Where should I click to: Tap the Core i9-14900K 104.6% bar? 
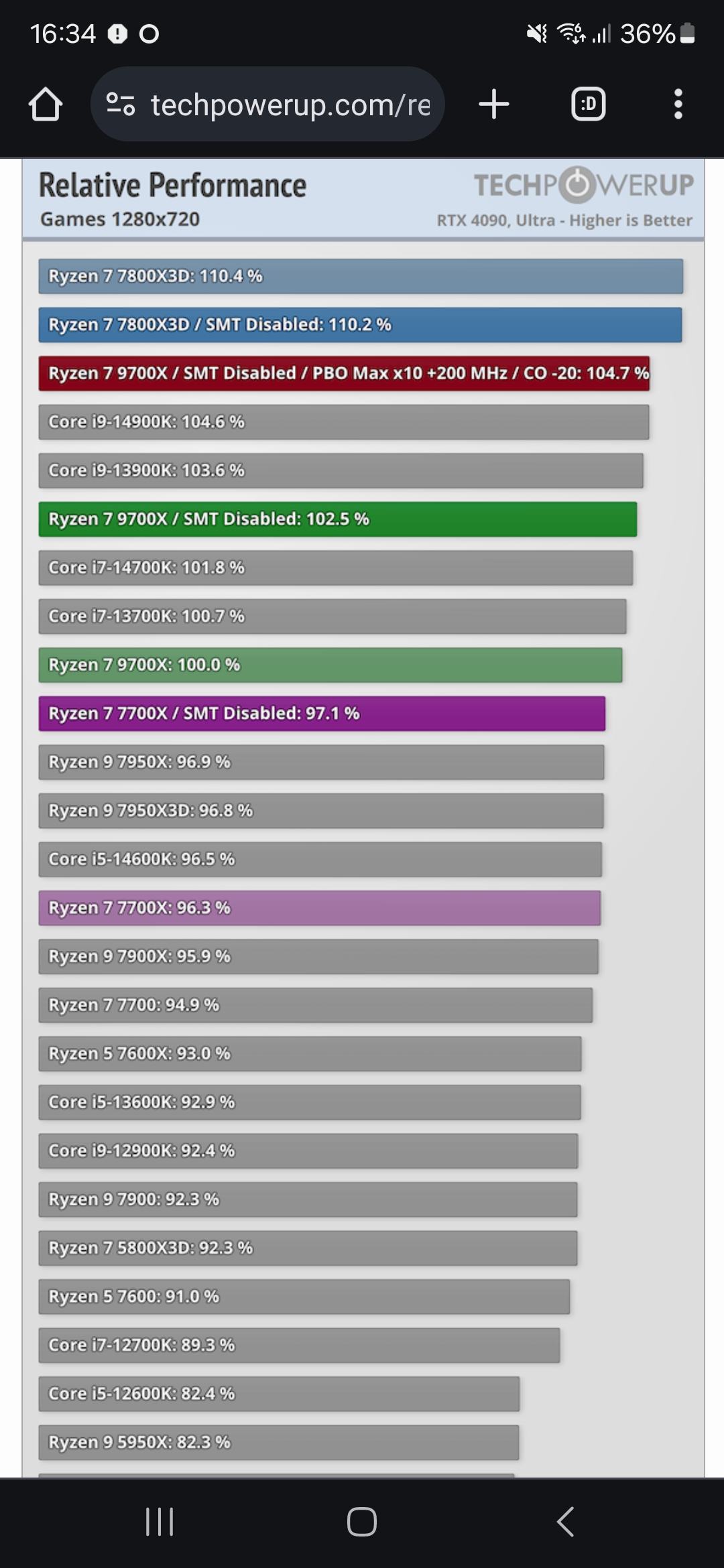344,422
